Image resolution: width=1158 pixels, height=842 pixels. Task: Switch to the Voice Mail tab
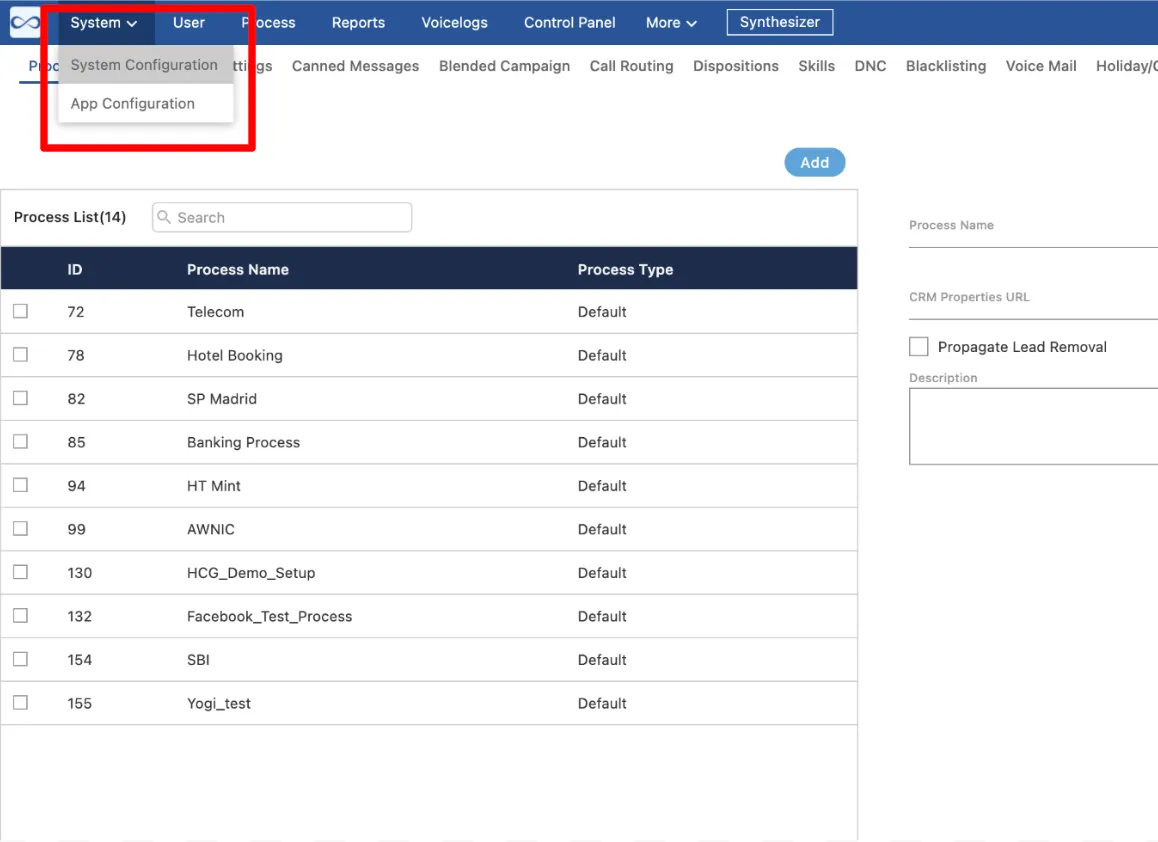(1041, 66)
